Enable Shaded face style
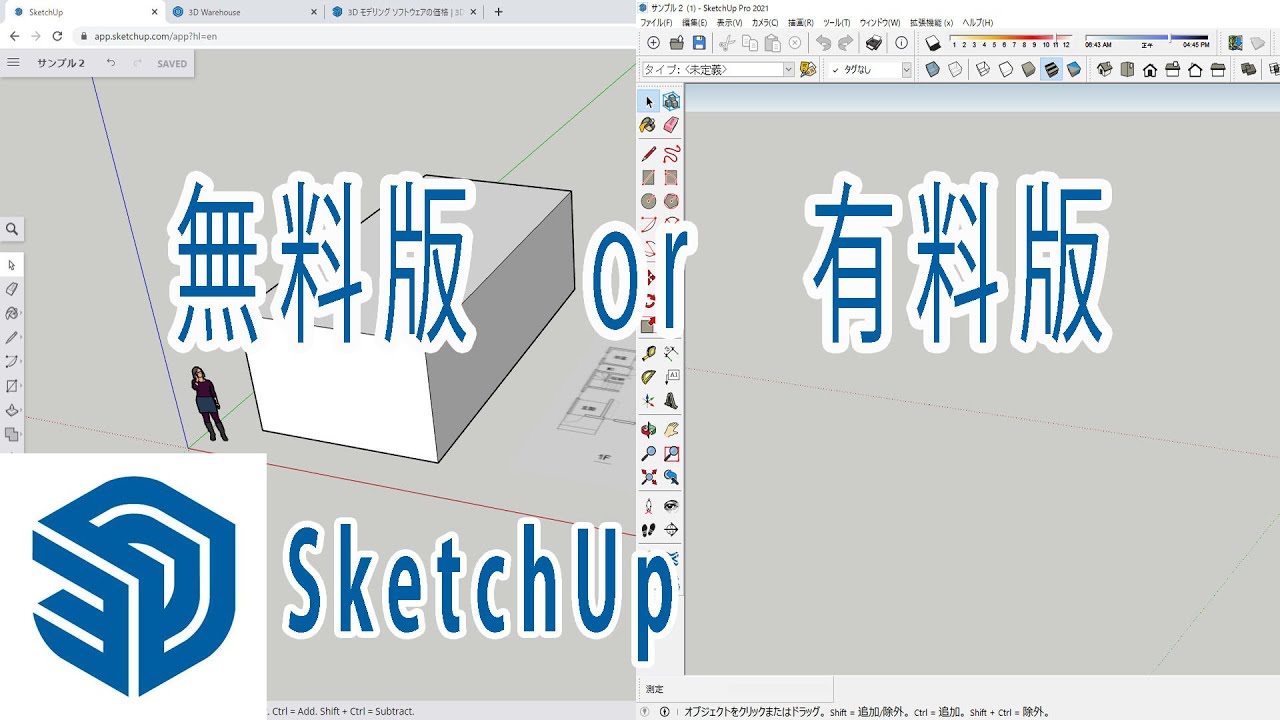Viewport: 1280px width, 720px height. point(1028,69)
